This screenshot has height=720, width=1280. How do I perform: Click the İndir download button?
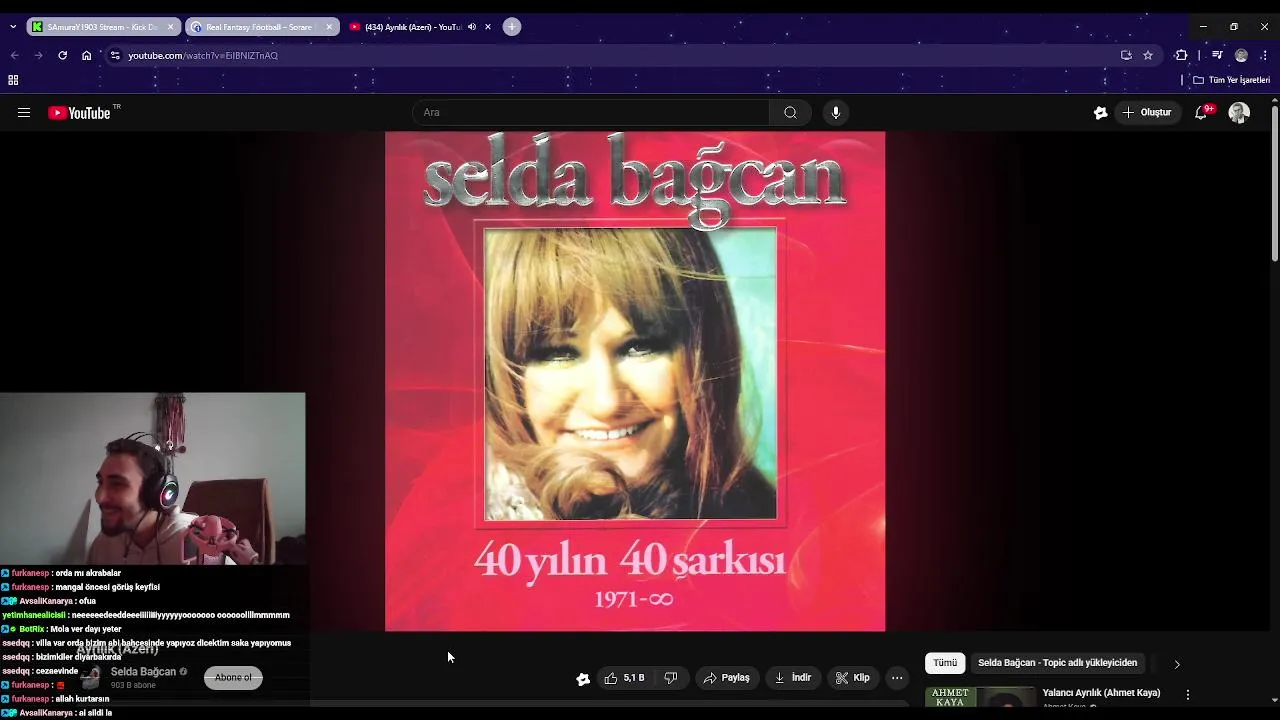[793, 678]
